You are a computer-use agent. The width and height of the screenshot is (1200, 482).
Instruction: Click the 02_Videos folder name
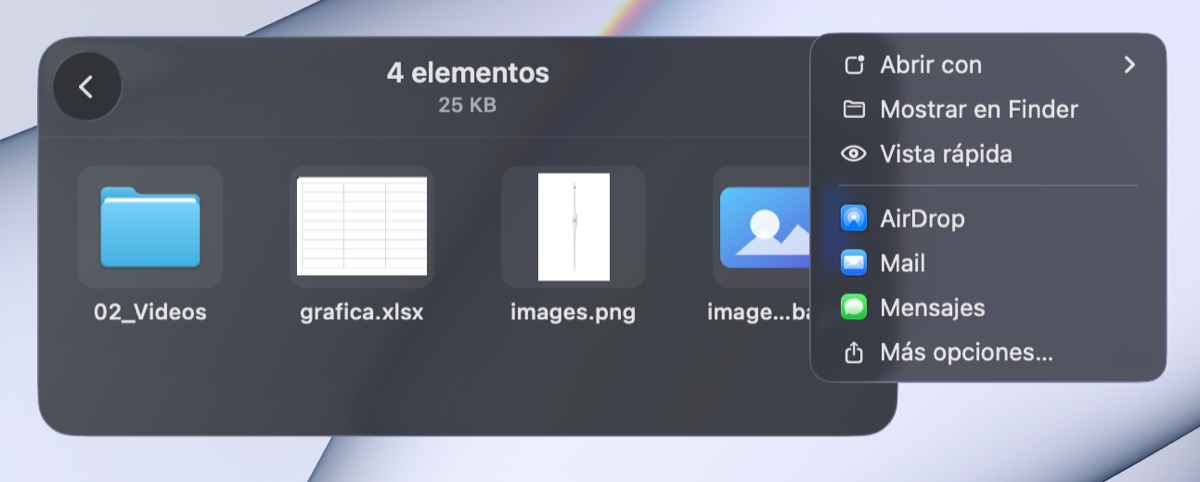coord(150,312)
